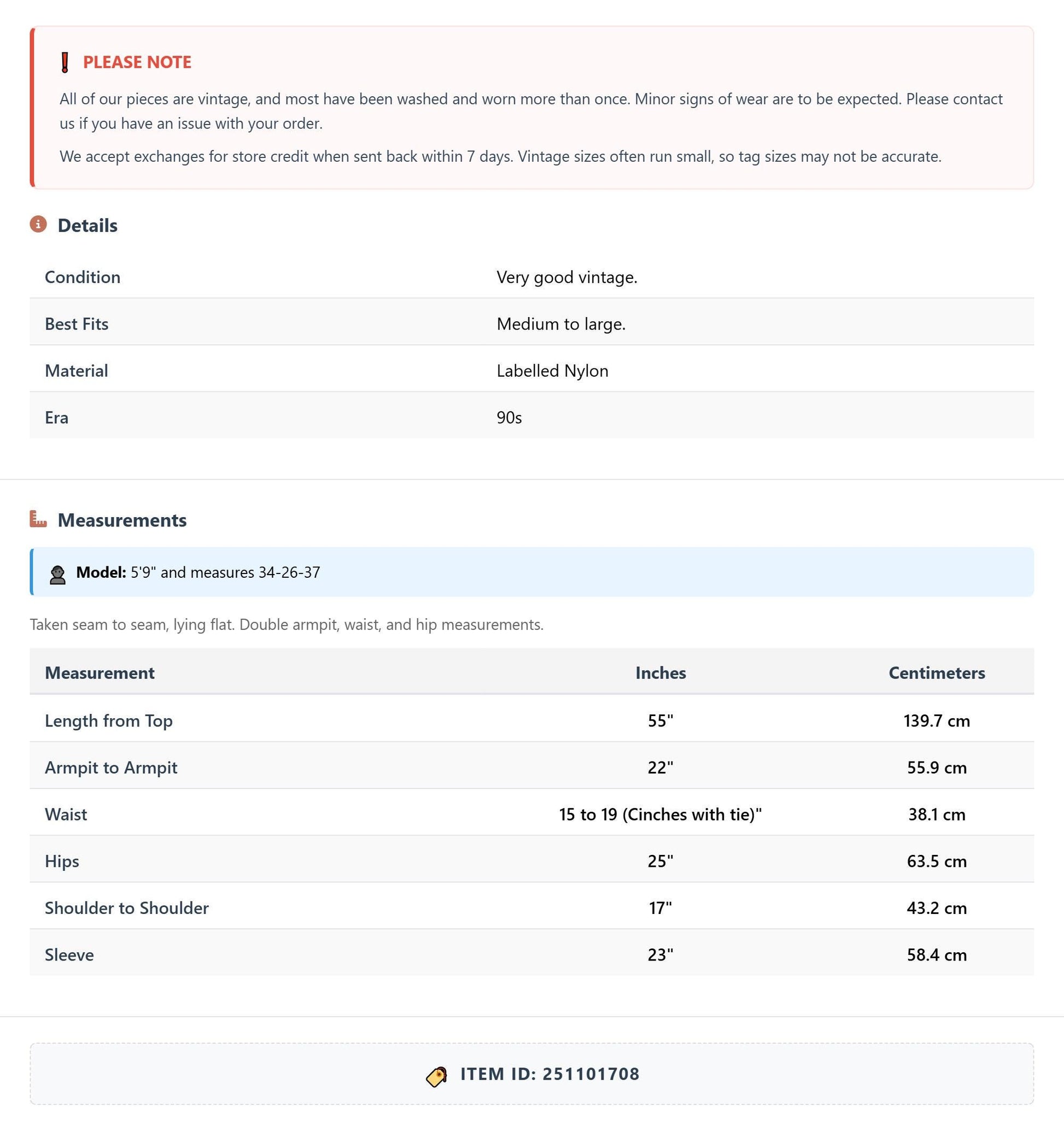
Task: Click the Item ID number 251101708
Action: pos(591,1074)
